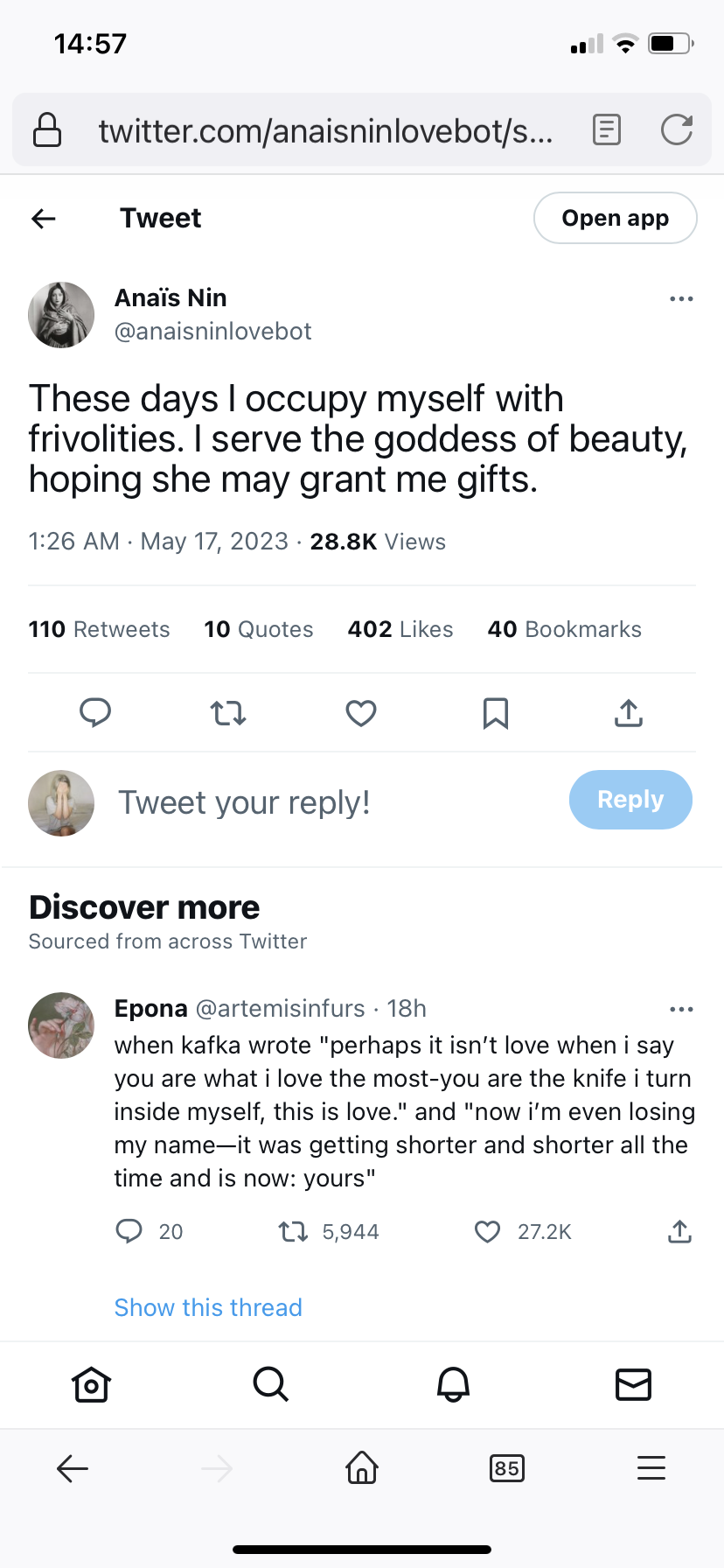The image size is (724, 1568).
Task: Open more options for Anaïs Nin tweet
Action: click(681, 299)
